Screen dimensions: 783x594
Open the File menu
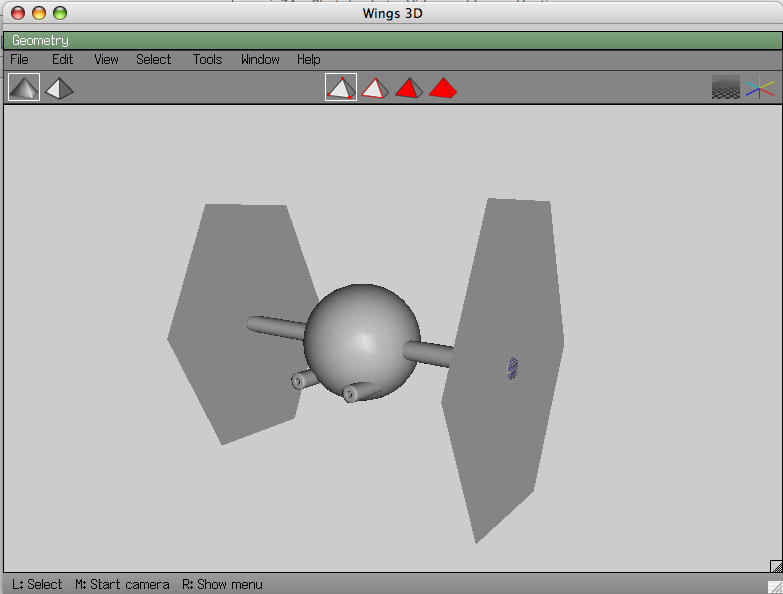coord(19,59)
